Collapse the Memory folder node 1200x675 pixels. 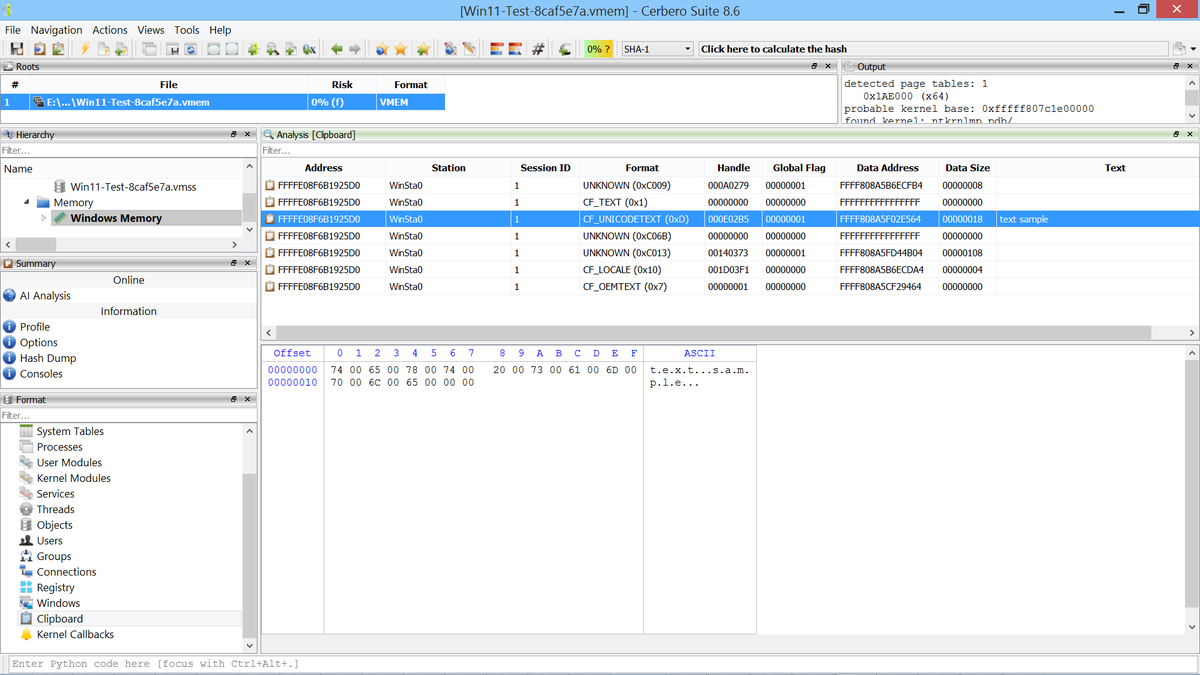27,202
